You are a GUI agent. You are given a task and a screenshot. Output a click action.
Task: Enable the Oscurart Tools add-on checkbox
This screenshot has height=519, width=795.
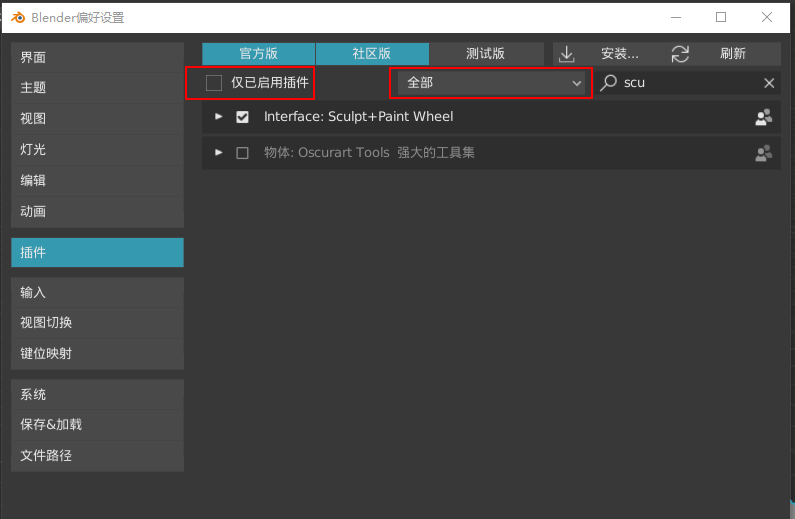click(x=242, y=153)
